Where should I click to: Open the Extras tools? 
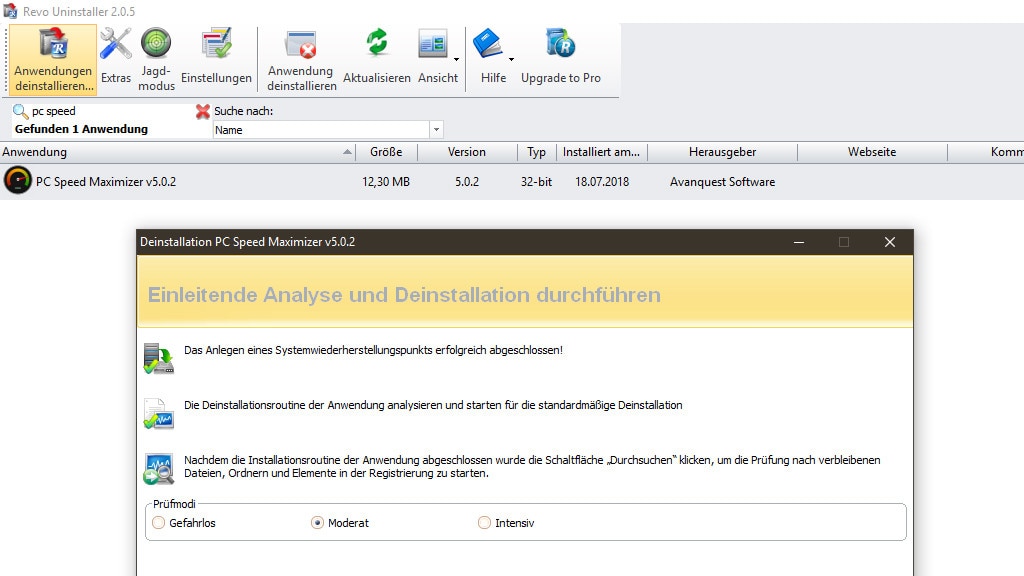[x=116, y=56]
